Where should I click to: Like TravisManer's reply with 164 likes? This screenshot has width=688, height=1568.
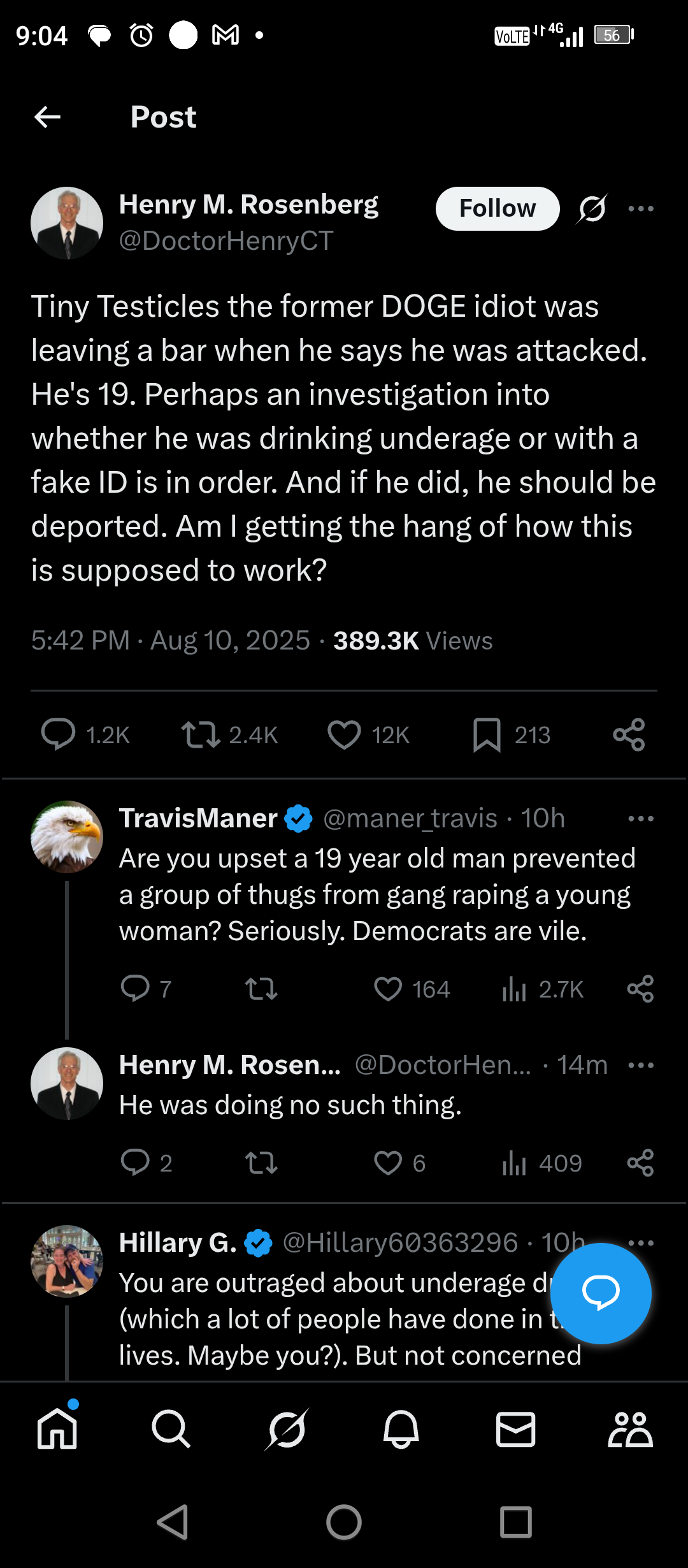coord(388,989)
